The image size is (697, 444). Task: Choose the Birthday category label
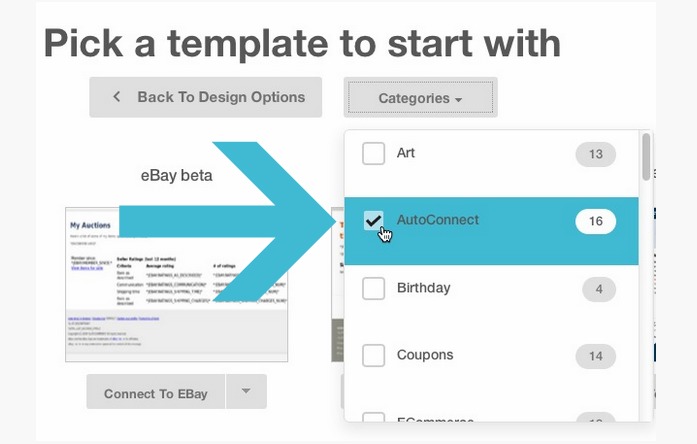point(424,288)
